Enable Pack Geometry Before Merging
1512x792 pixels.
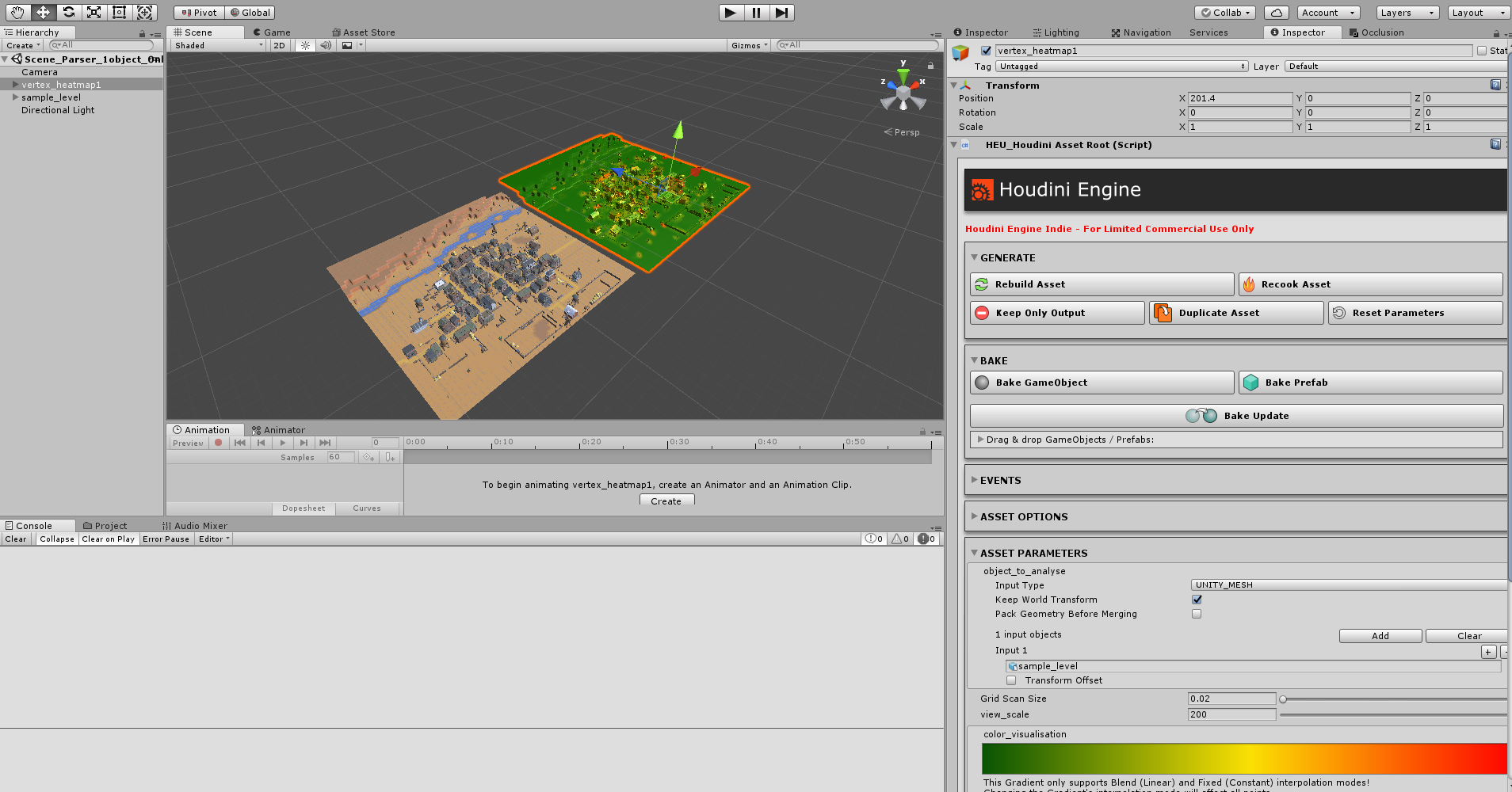pos(1197,614)
